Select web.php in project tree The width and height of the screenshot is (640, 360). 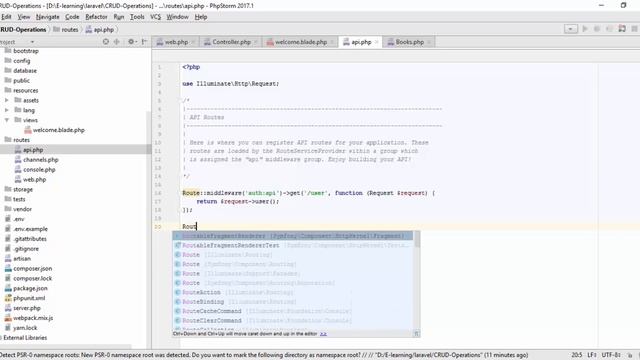(x=34, y=180)
